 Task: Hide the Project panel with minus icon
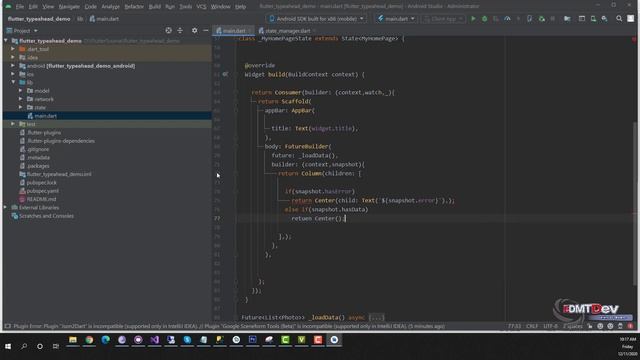[206, 31]
